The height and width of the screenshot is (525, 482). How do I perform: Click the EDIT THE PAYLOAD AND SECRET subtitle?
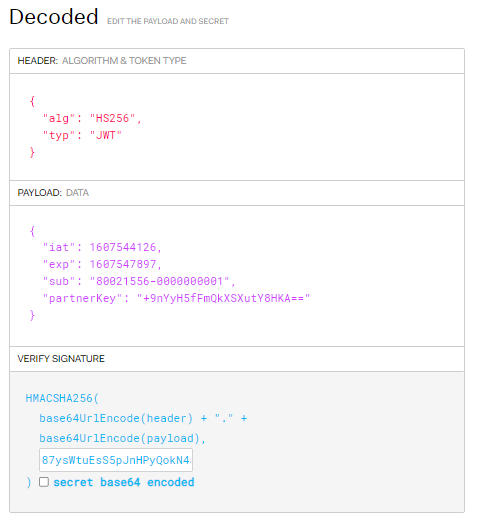(168, 21)
